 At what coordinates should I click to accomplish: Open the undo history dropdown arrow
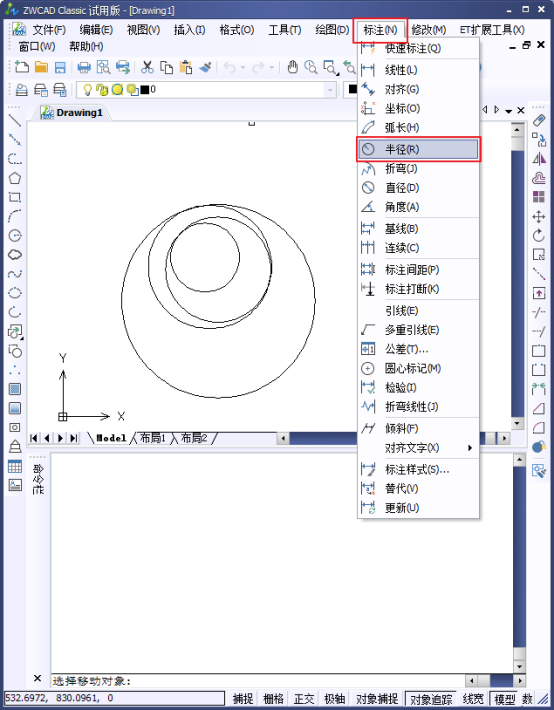pyautogui.click(x=243, y=67)
